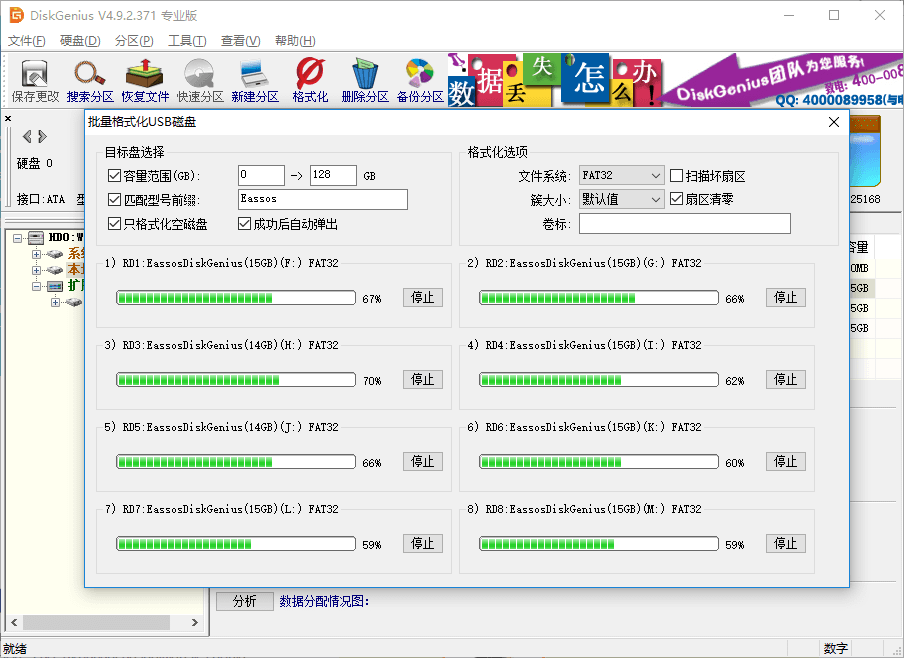Stop formatting RD1 drive F:

(x=423, y=298)
